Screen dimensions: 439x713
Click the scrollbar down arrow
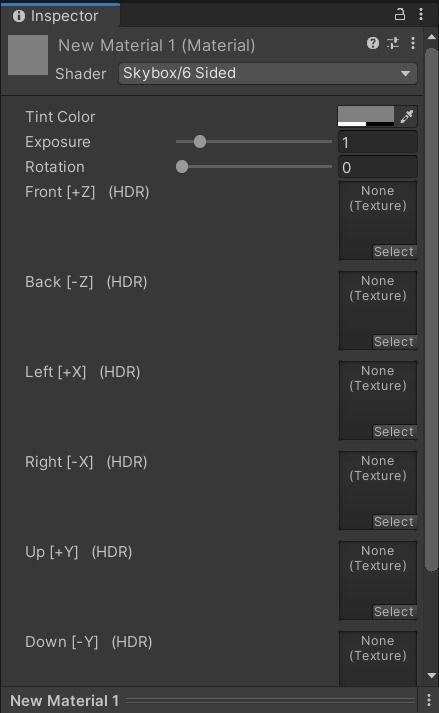point(432,676)
